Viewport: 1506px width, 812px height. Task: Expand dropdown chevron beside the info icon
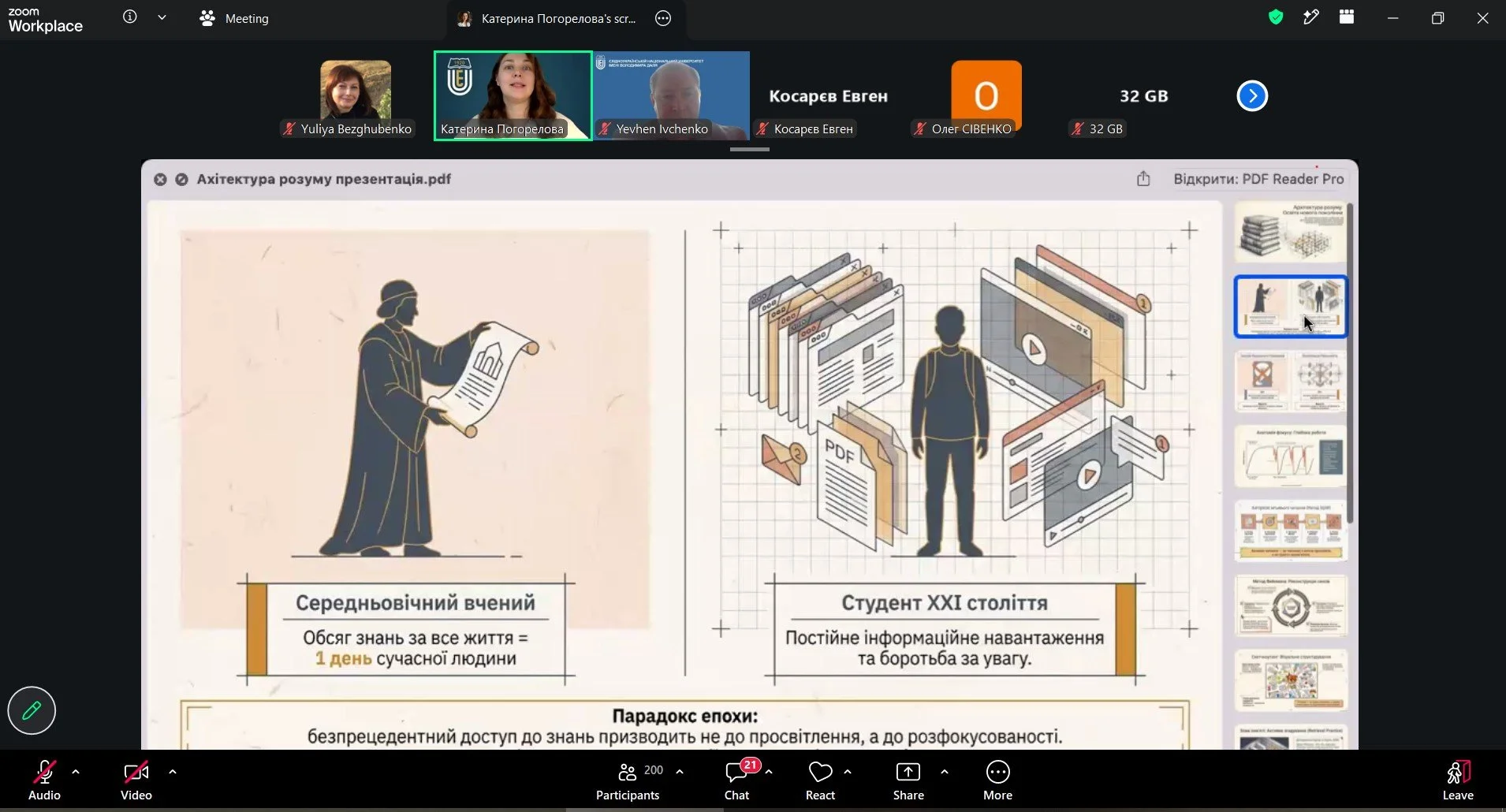click(162, 17)
